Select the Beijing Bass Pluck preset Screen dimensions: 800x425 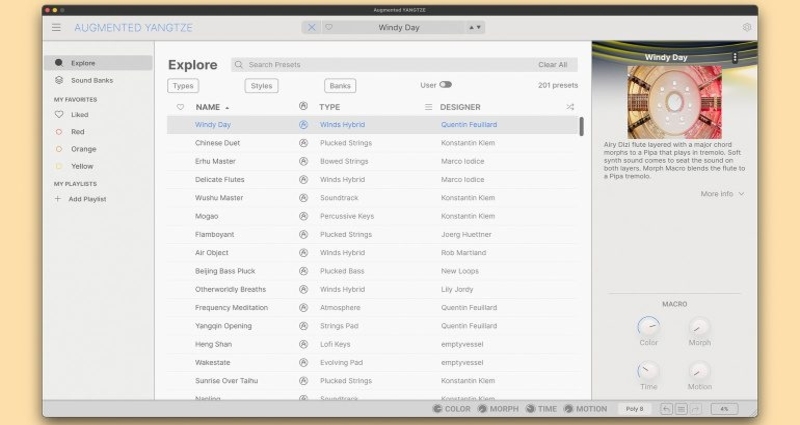[372, 271]
